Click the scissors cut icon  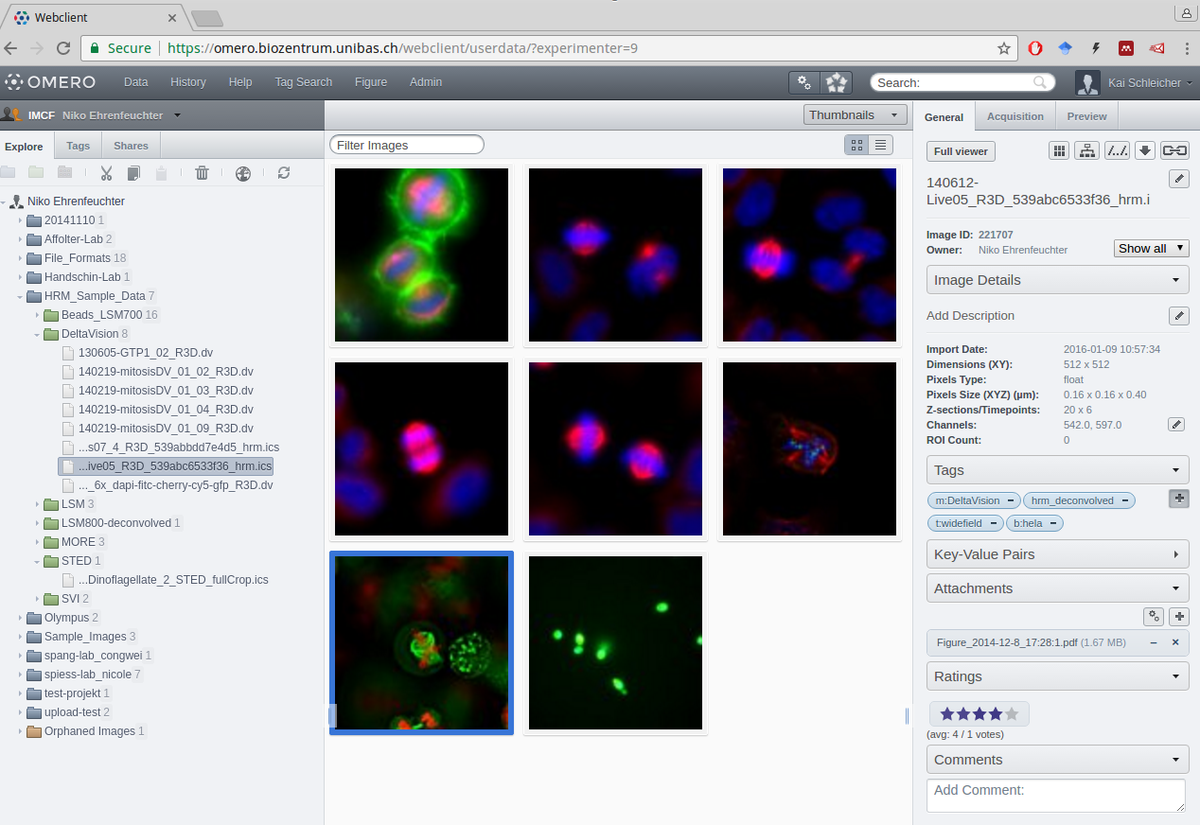[107, 173]
